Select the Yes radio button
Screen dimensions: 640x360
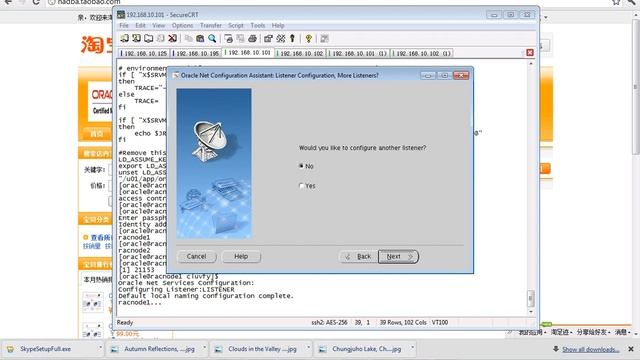301,186
